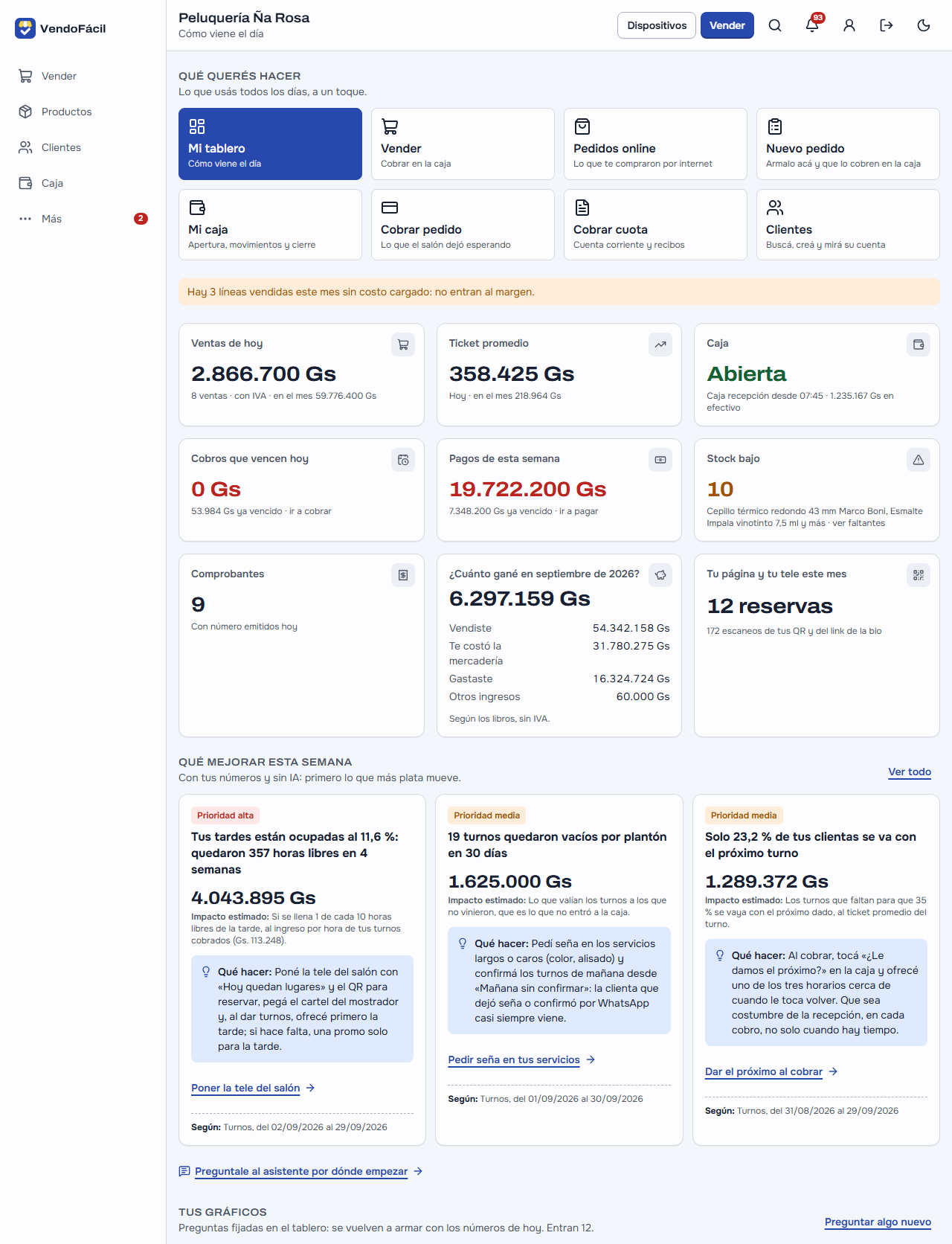Follow 'Dar el próximo al cobrar' link
The height and width of the screenshot is (1244, 952).
coord(771,1071)
